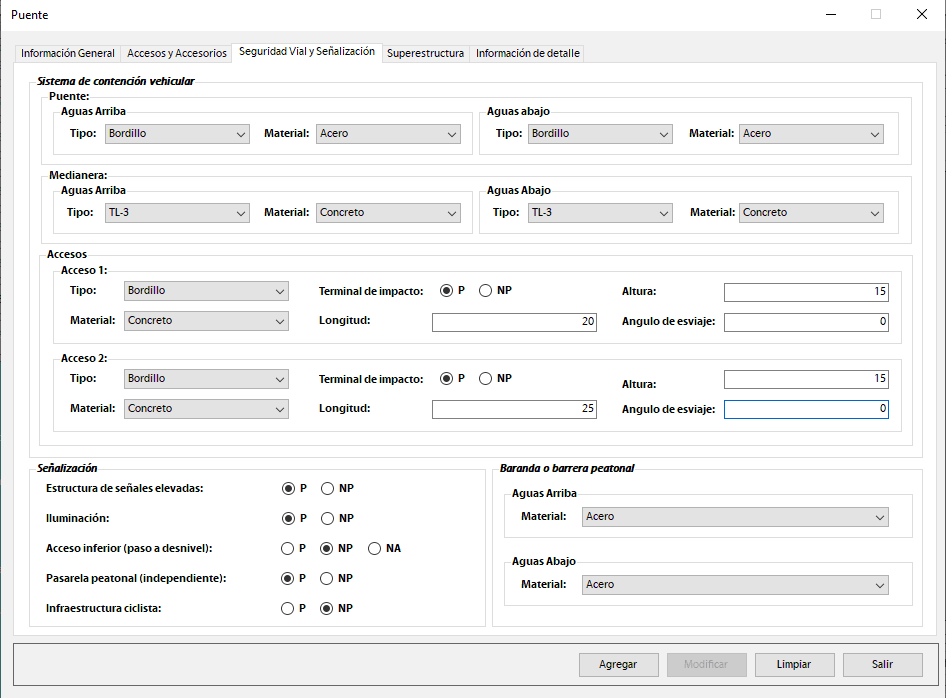
Task: Open the Información de detalle tab
Action: tap(527, 53)
